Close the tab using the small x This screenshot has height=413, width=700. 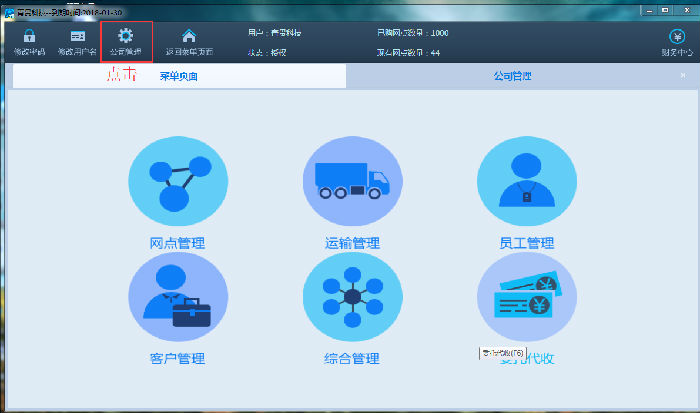coord(683,76)
